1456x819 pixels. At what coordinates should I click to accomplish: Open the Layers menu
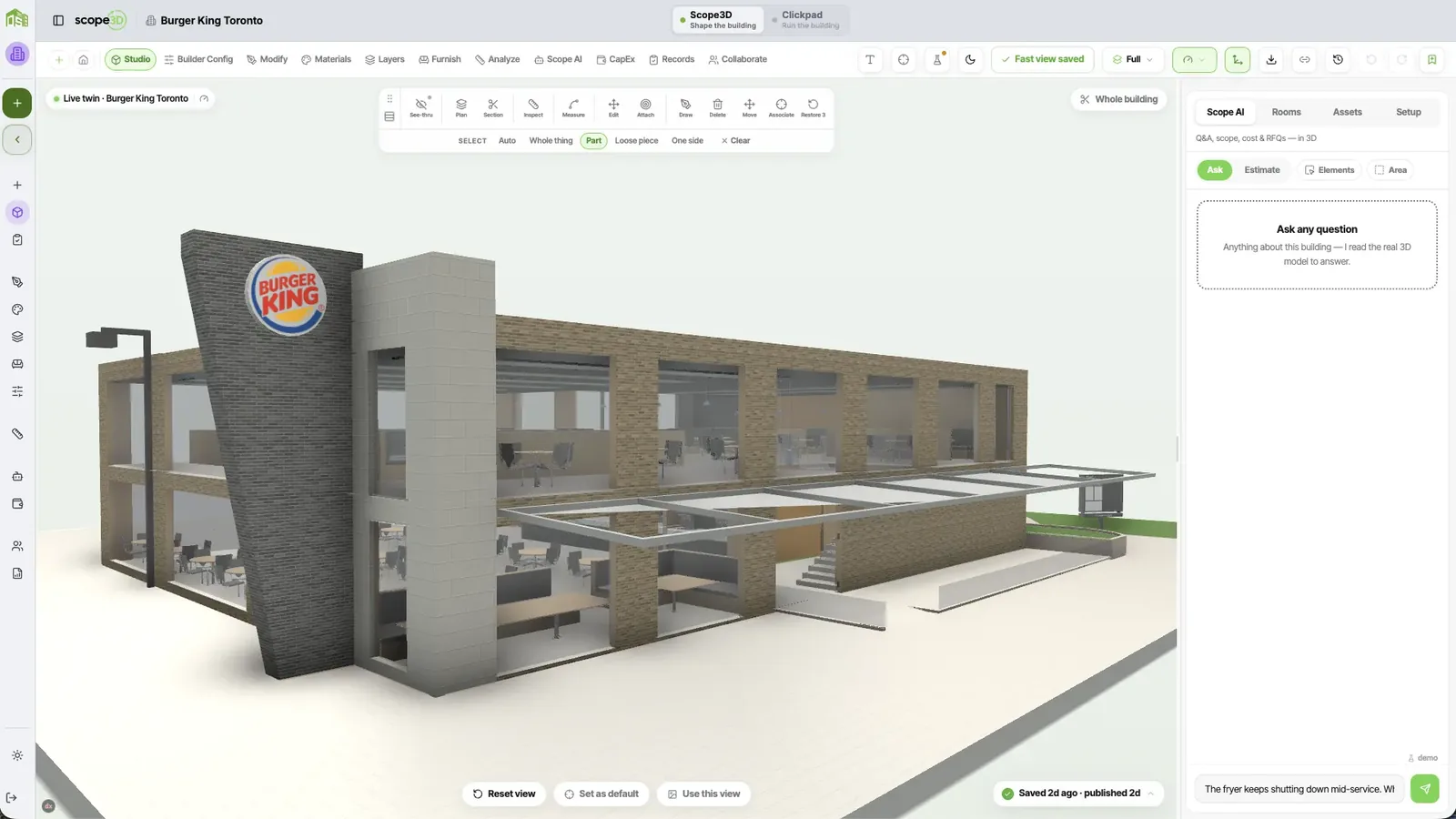point(385,60)
